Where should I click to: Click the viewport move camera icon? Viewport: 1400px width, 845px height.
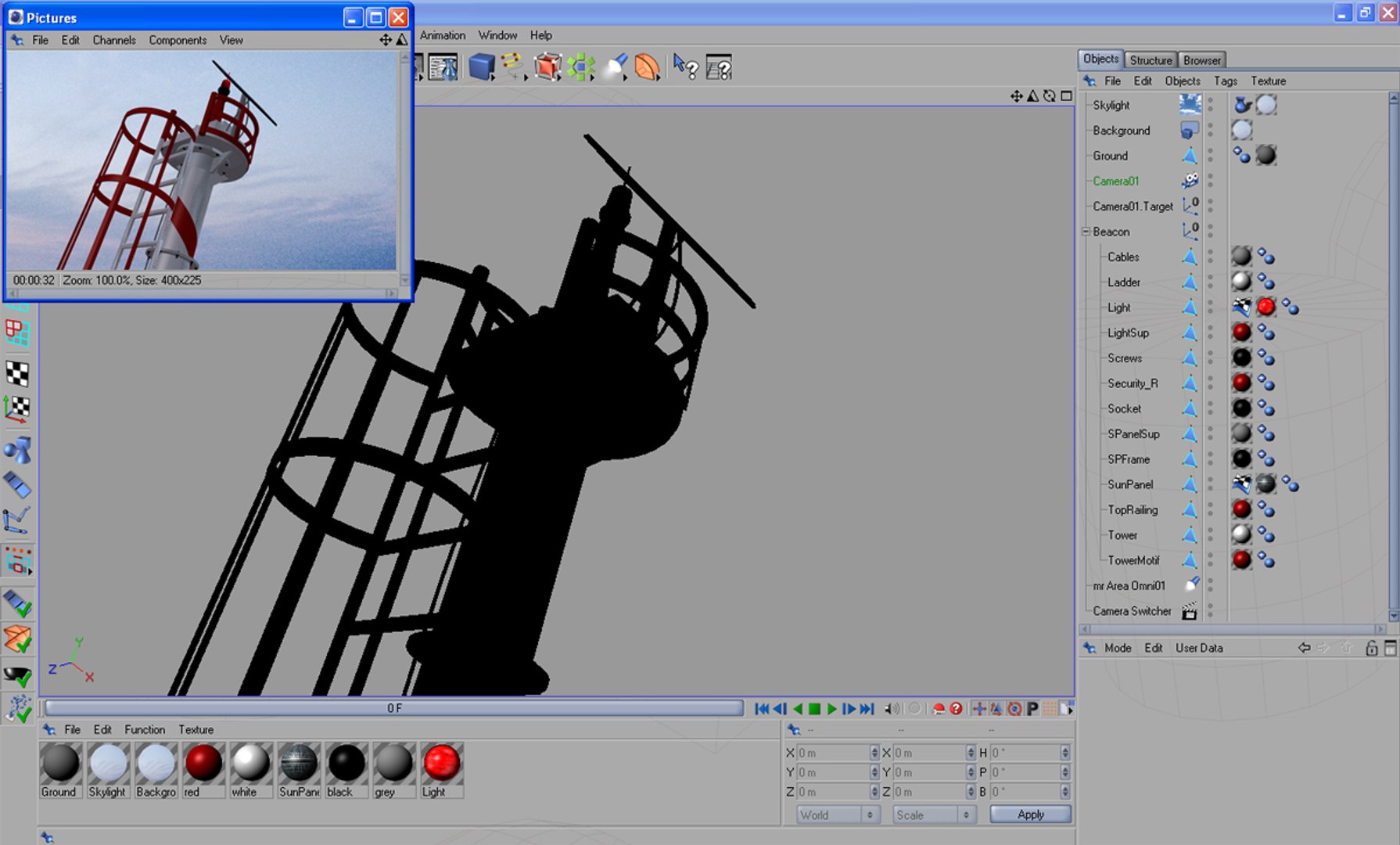[1016, 95]
